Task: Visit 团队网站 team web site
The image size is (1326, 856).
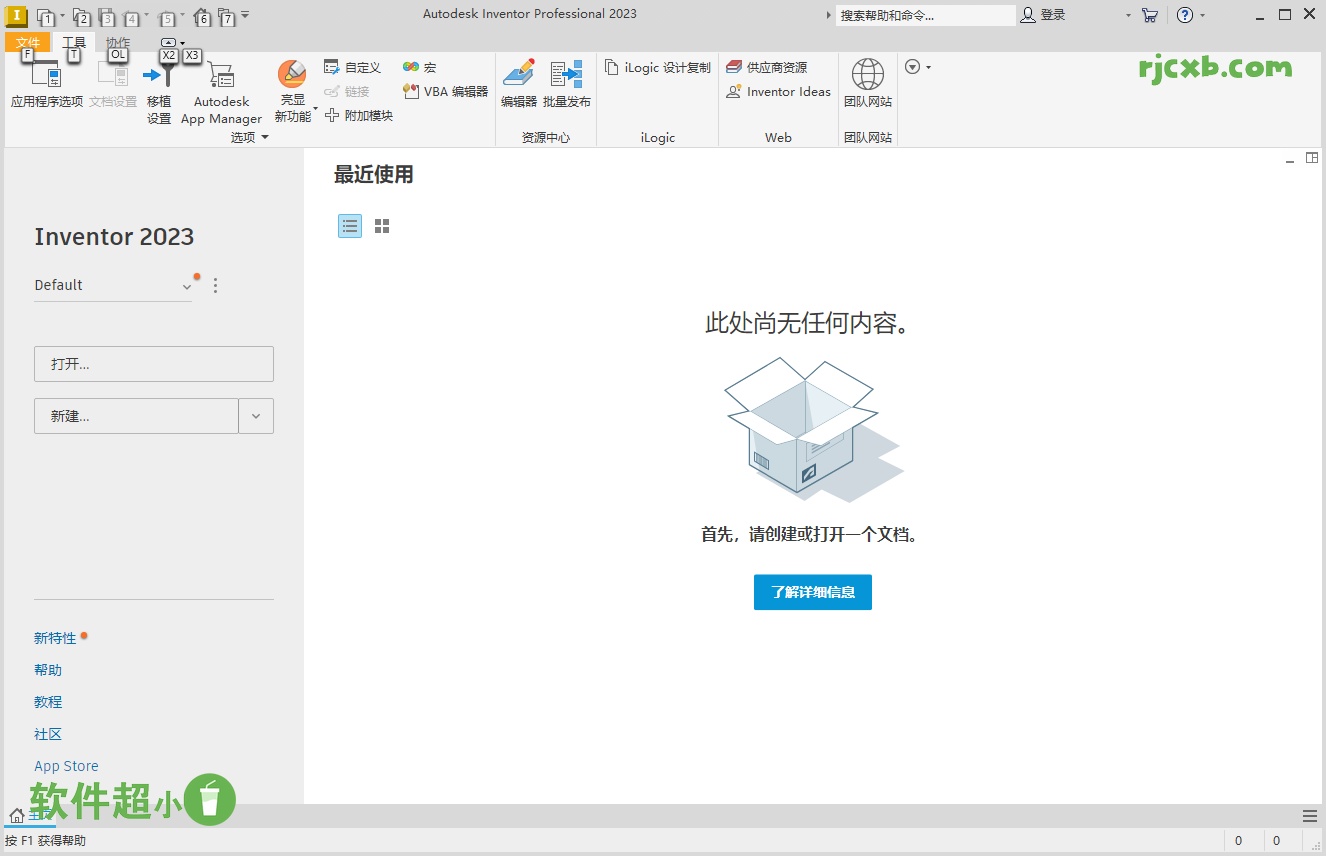Action: coord(866,85)
